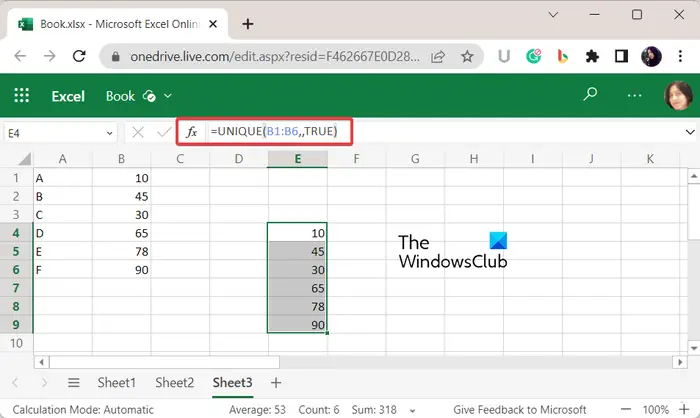Select cell B2 containing 45

[121, 196]
